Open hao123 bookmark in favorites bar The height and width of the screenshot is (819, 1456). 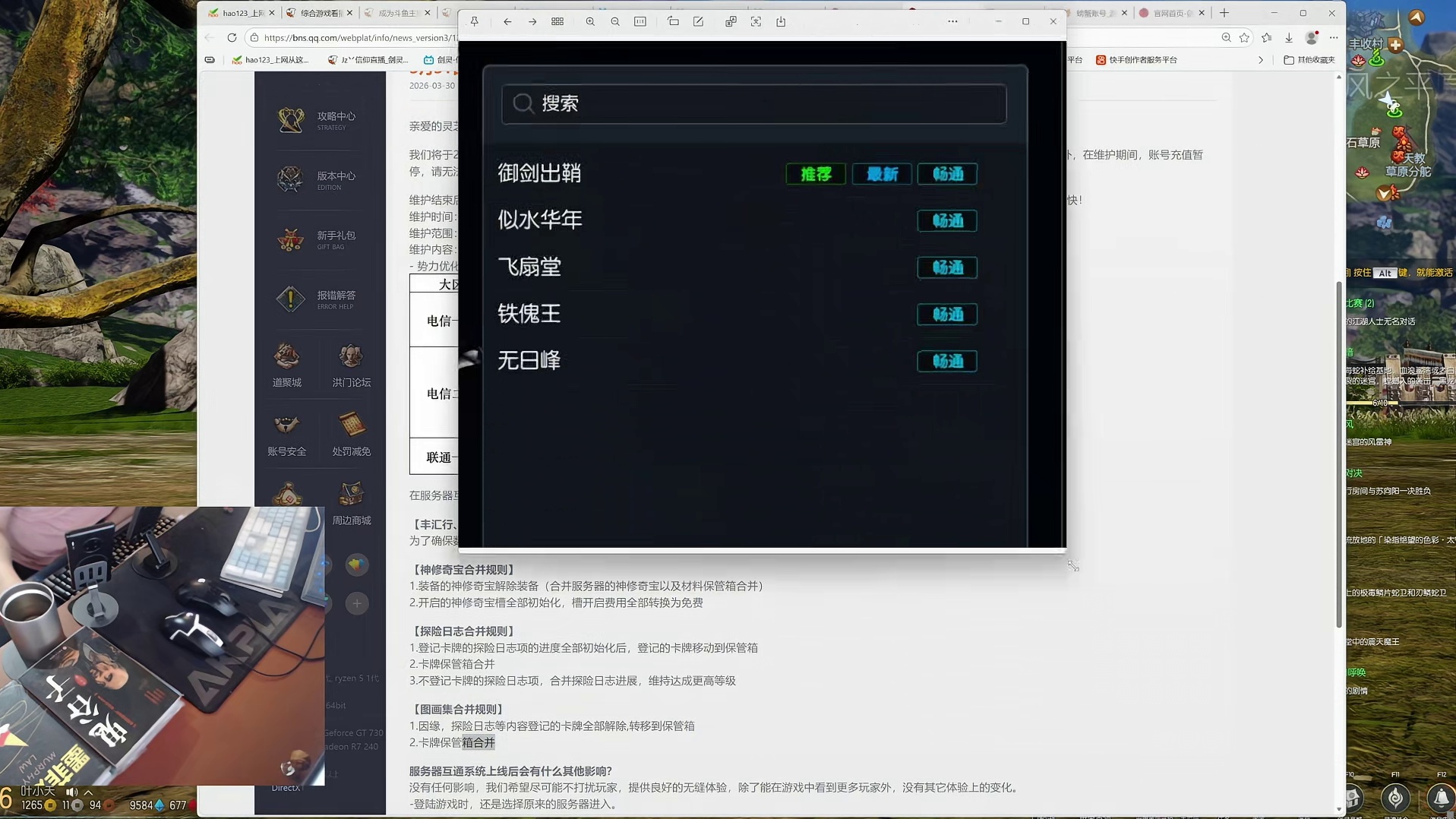270,60
